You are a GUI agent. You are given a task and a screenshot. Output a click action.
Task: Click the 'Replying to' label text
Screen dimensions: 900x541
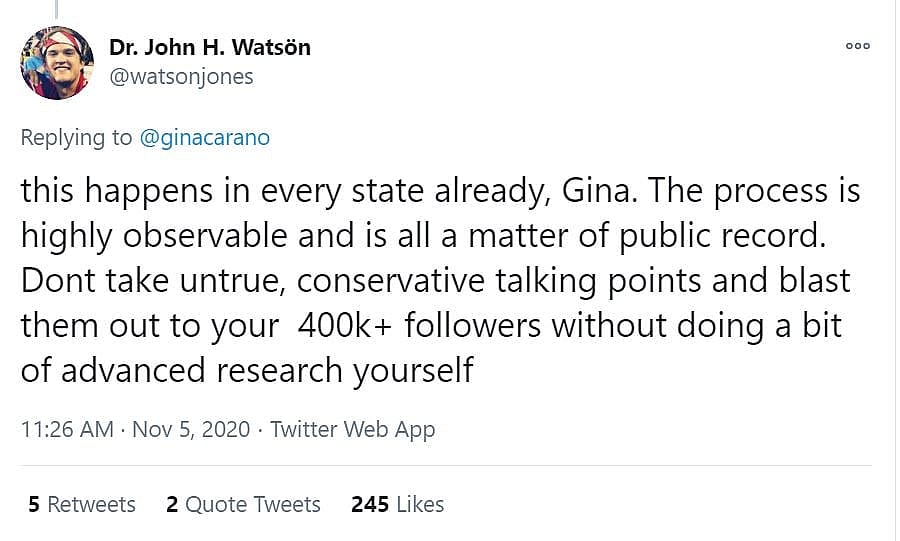76,138
